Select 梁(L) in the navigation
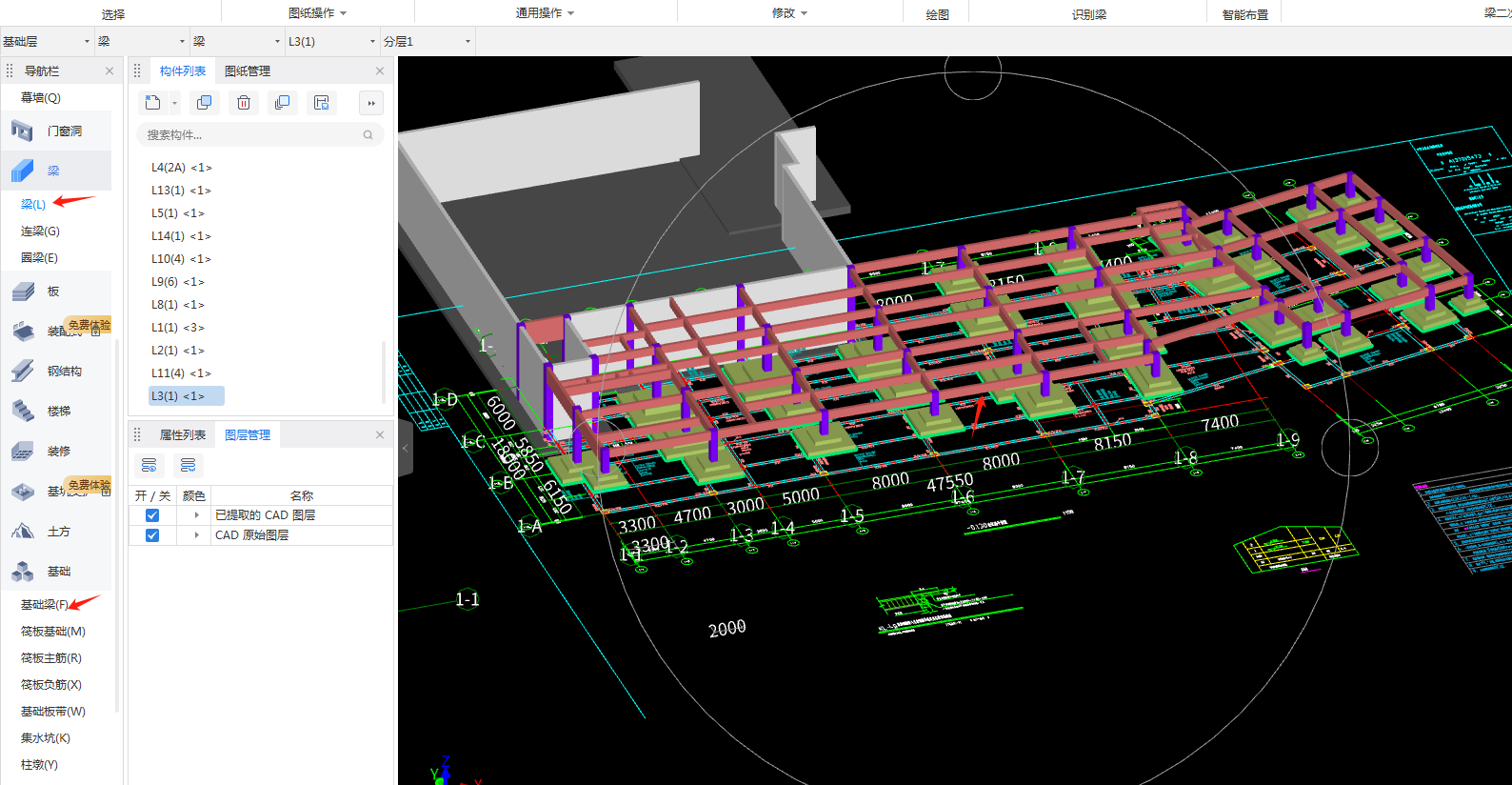The image size is (1512, 785). [x=33, y=204]
